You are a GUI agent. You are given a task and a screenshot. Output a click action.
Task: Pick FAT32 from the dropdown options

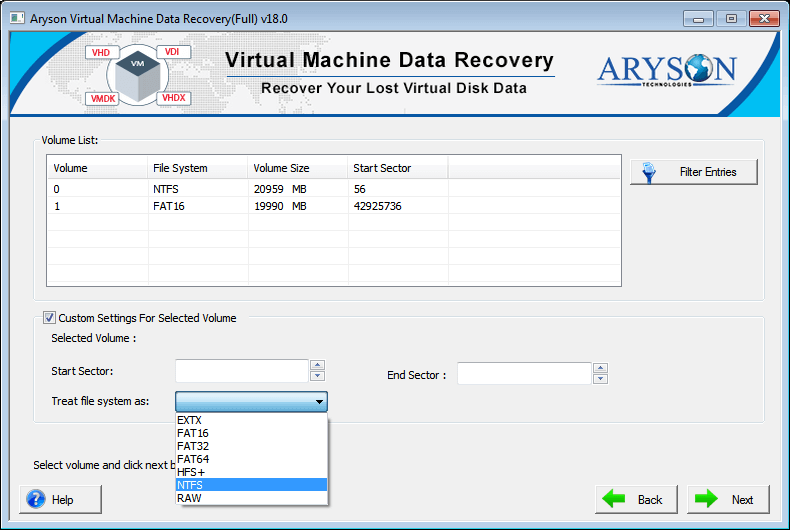pos(251,446)
